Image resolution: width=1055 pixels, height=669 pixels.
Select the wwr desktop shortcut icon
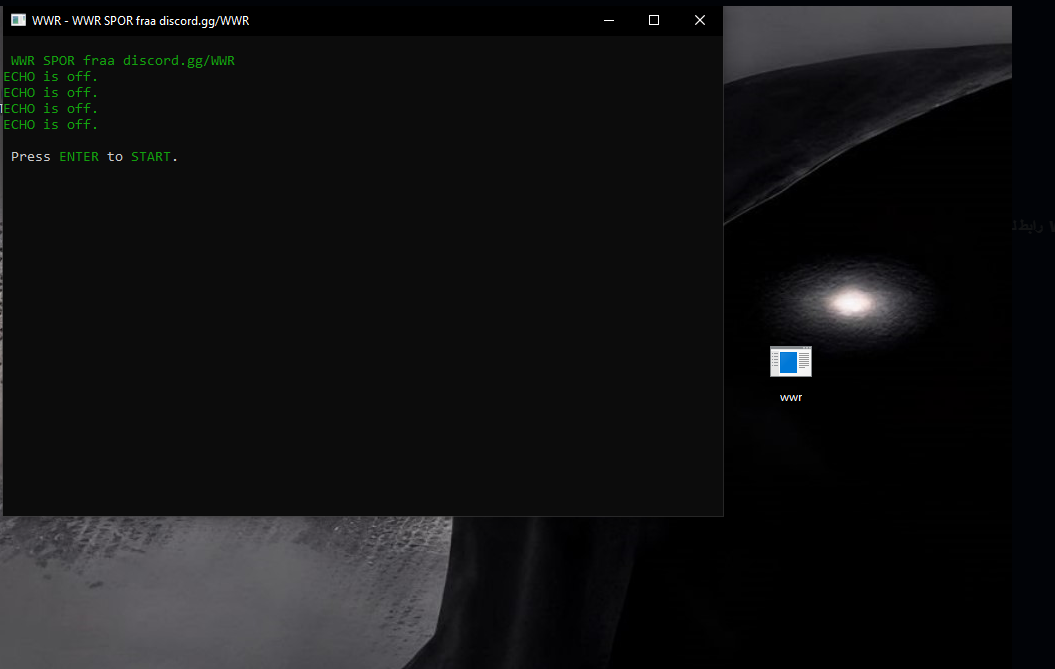790,362
